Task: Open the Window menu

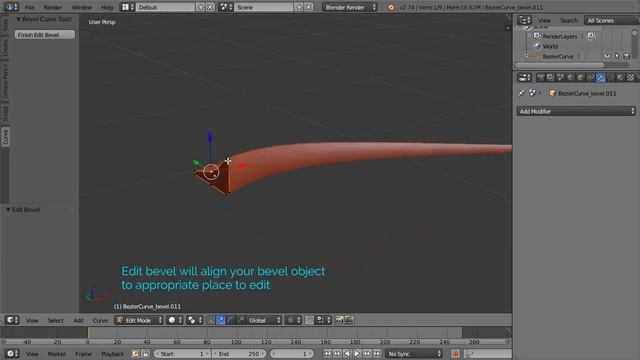Action: pyautogui.click(x=82, y=7)
